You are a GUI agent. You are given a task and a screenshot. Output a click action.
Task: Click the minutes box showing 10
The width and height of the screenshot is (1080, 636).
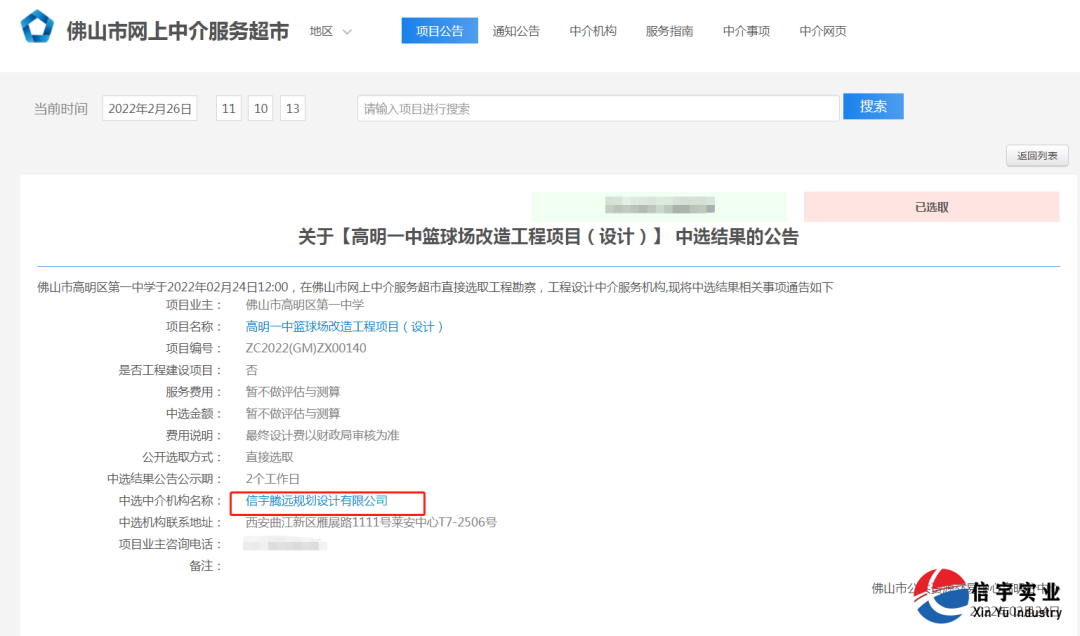261,108
